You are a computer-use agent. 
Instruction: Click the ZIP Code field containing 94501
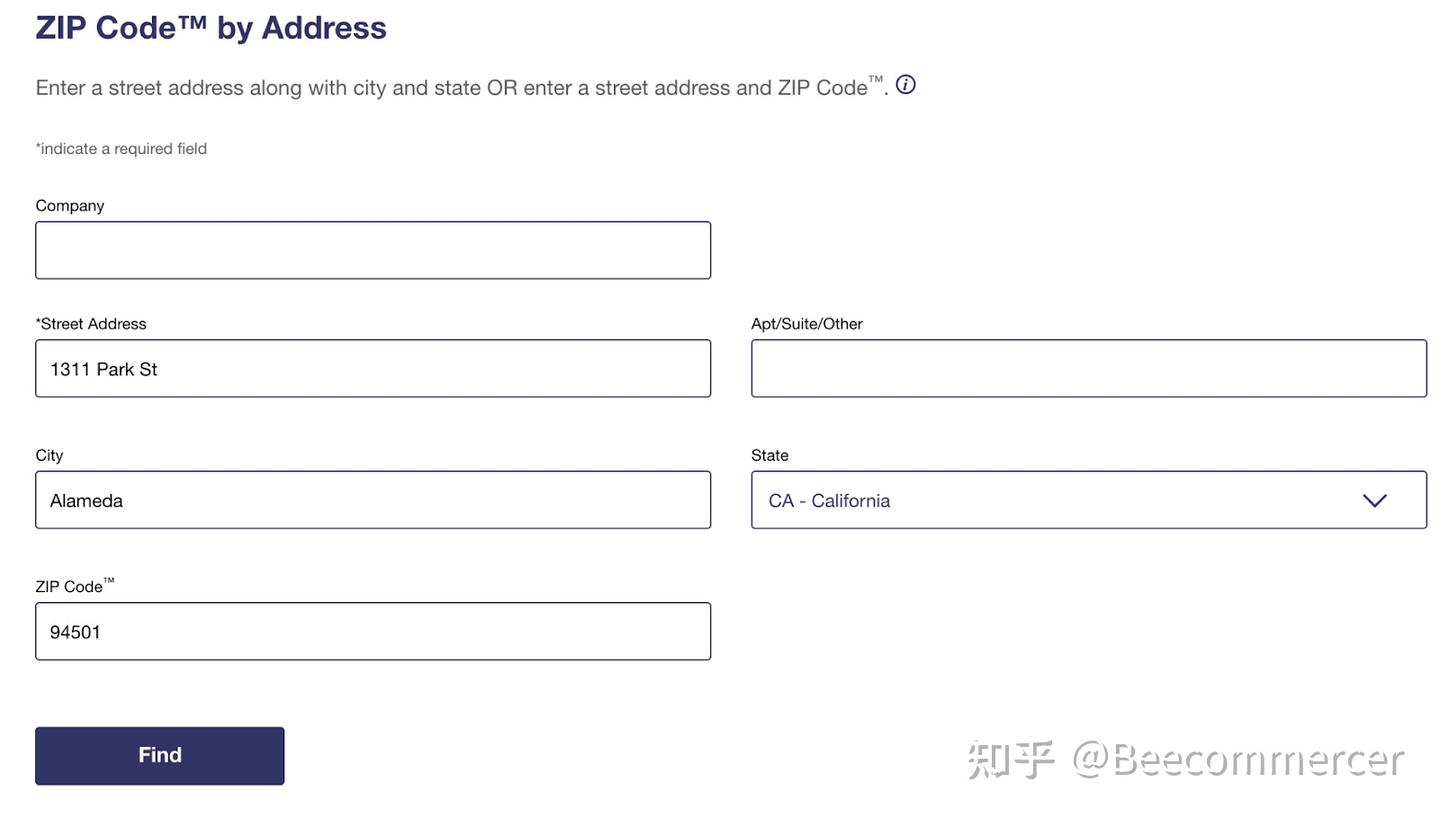click(373, 631)
